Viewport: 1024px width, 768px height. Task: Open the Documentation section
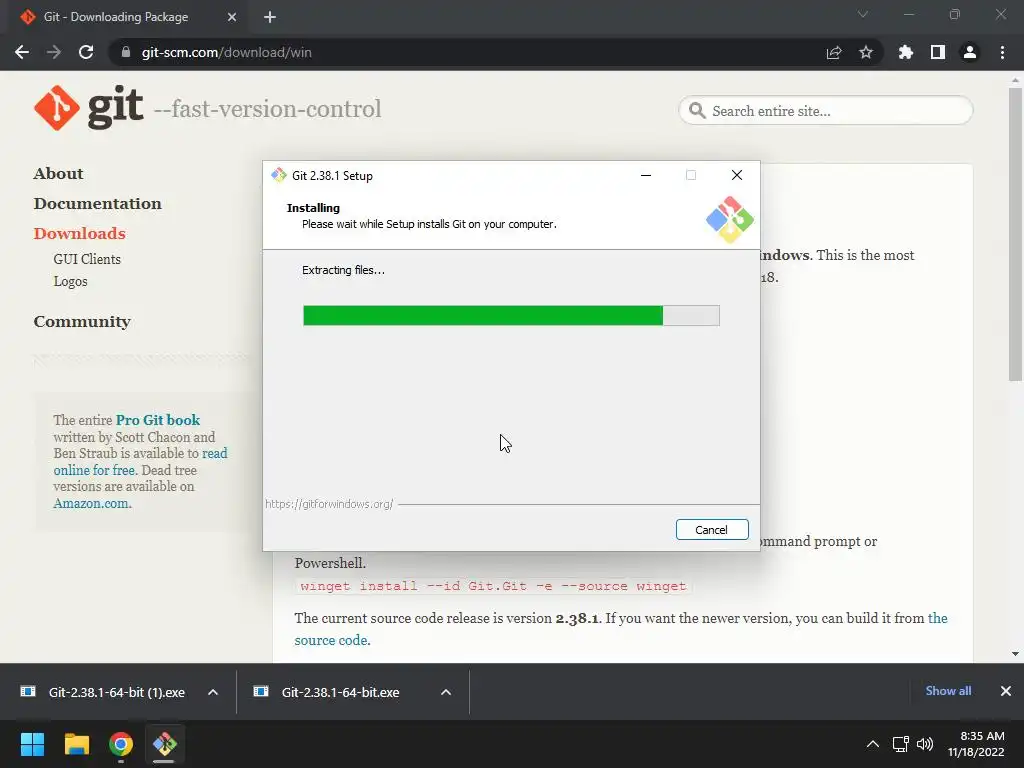(x=97, y=204)
